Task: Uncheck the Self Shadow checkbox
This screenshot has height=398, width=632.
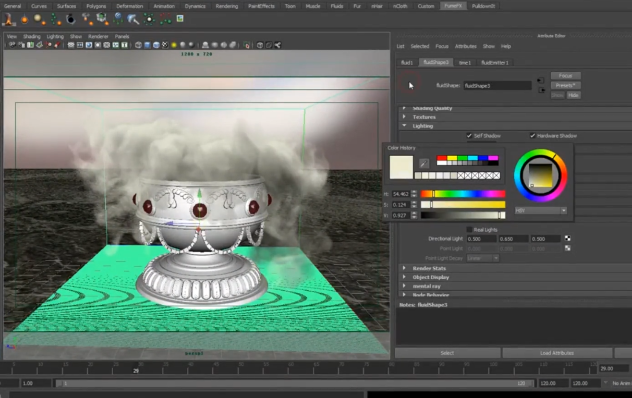Action: point(469,135)
